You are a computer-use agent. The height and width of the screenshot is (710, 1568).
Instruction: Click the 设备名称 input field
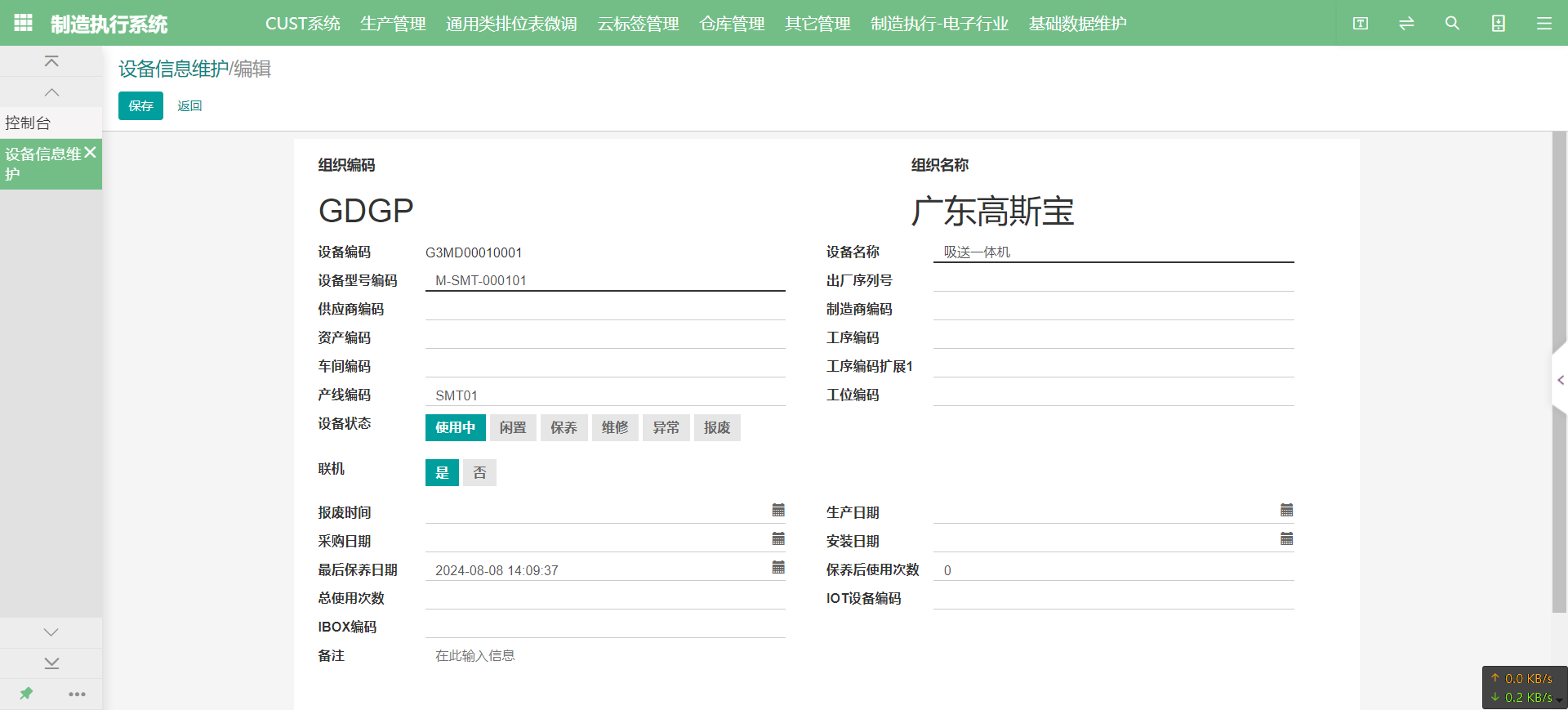(1114, 252)
